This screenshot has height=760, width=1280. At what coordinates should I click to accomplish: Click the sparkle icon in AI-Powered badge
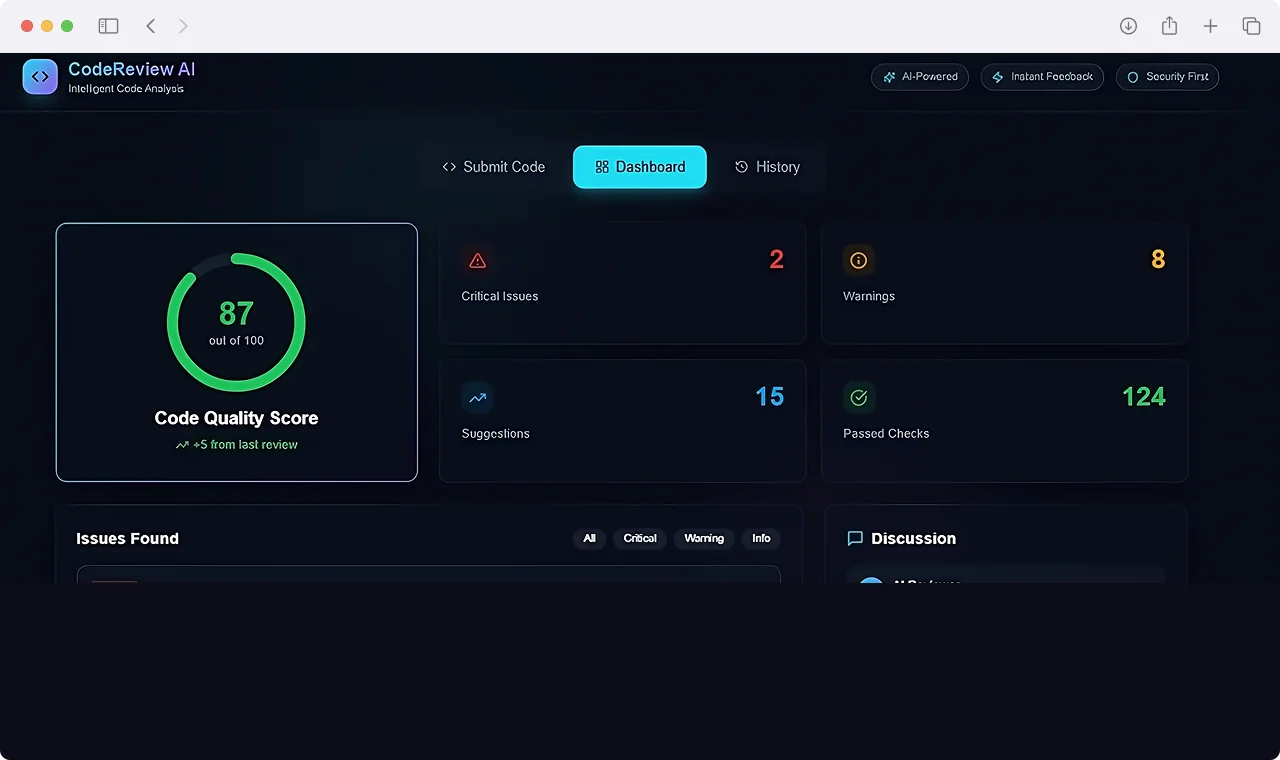coord(889,77)
